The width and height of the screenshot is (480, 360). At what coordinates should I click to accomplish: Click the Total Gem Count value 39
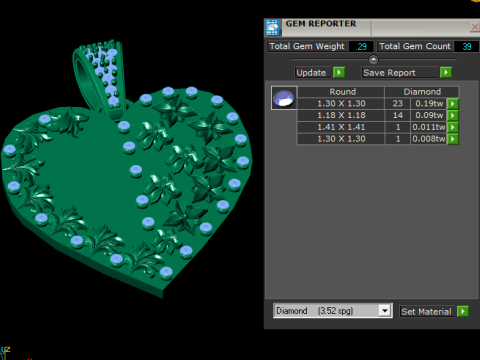467,46
